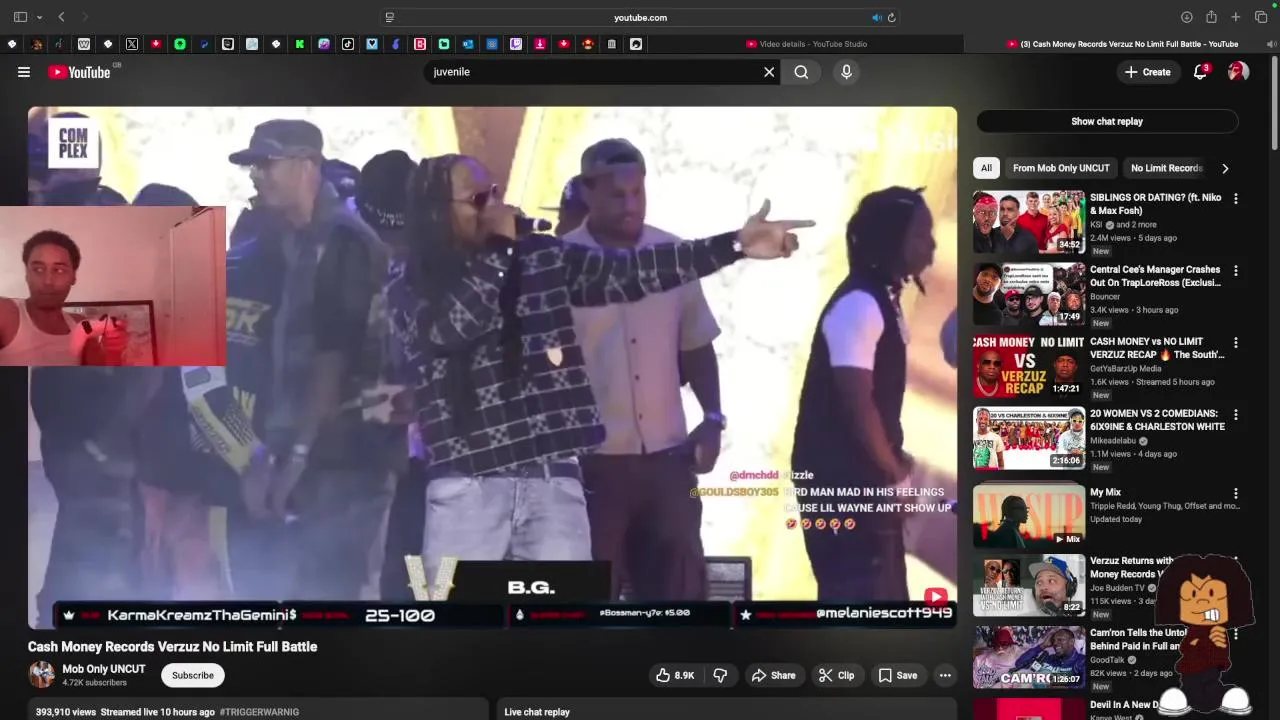1280x720 pixels.
Task: Show Safari tab overview
Action: tap(1261, 17)
